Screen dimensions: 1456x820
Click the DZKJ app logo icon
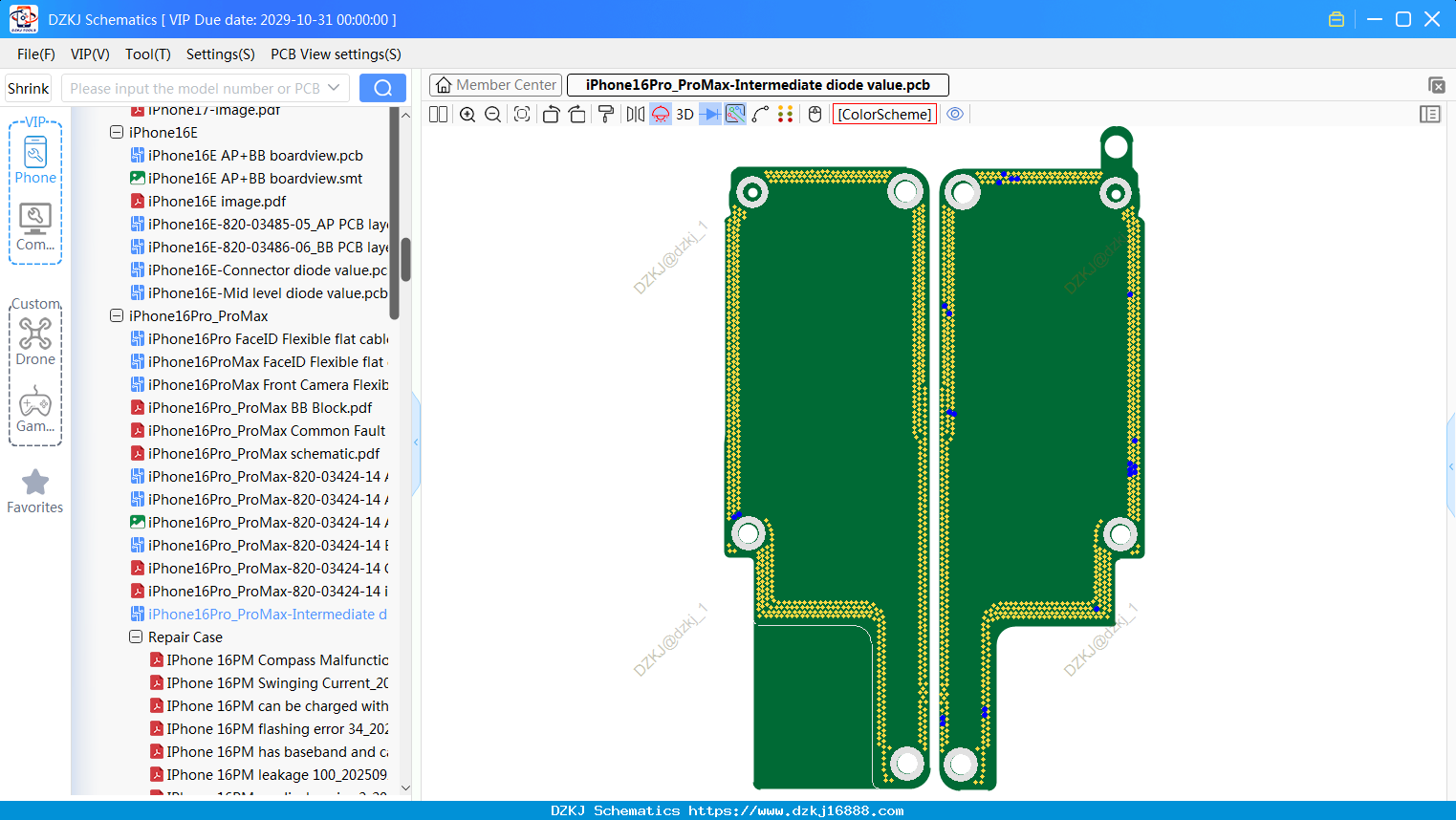(x=23, y=19)
